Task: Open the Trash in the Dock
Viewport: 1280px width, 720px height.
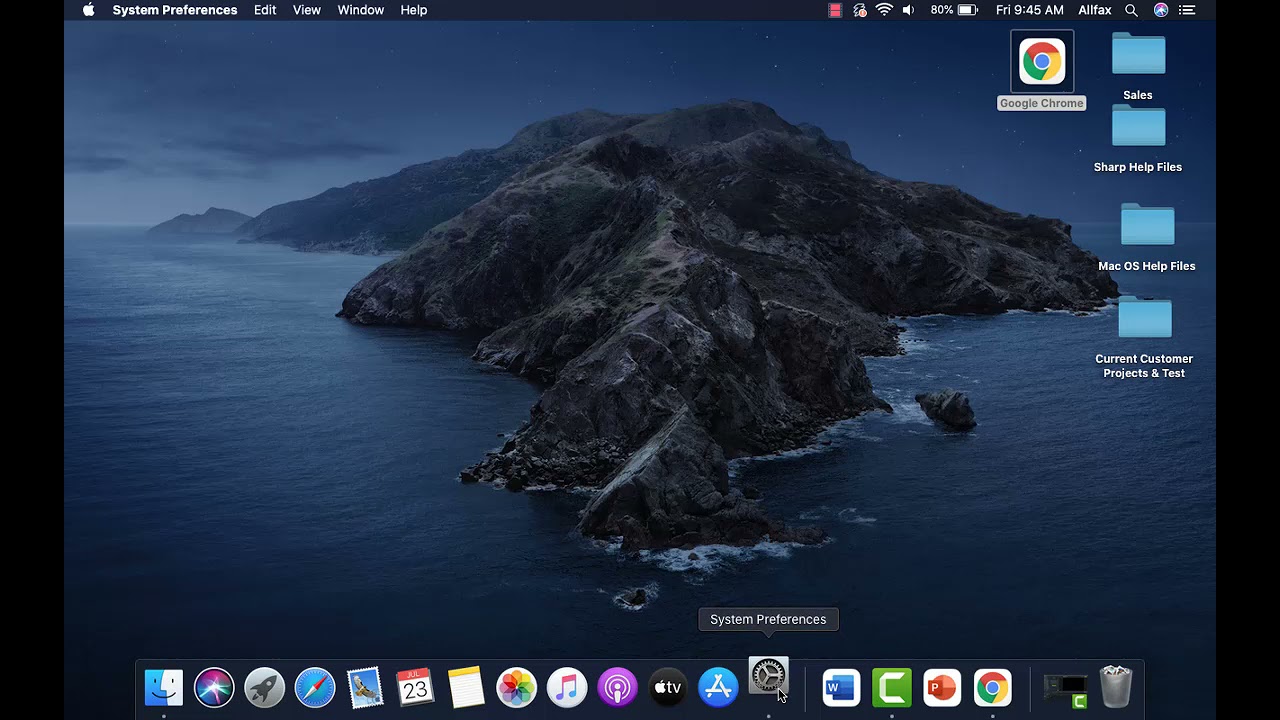Action: point(1116,687)
